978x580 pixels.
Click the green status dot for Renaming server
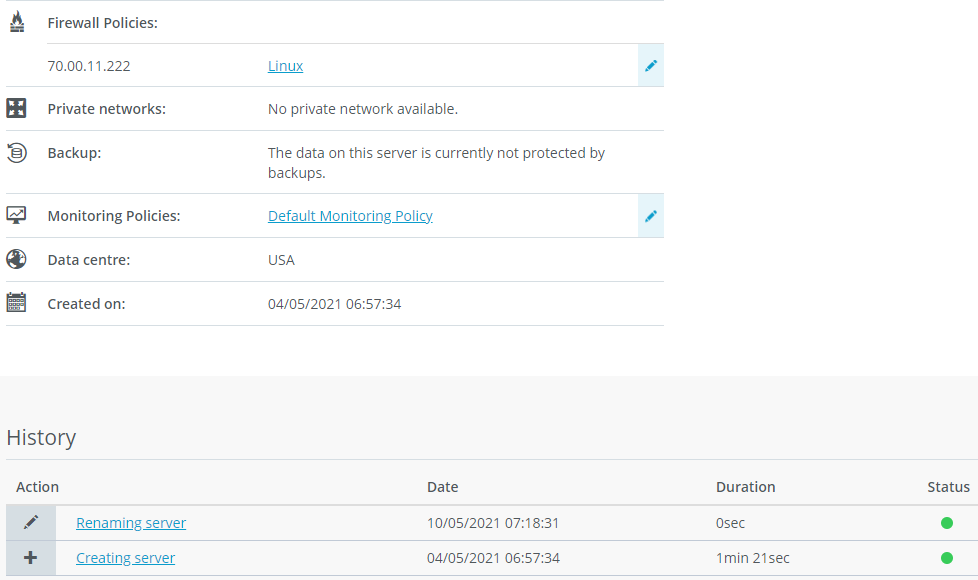tap(946, 523)
